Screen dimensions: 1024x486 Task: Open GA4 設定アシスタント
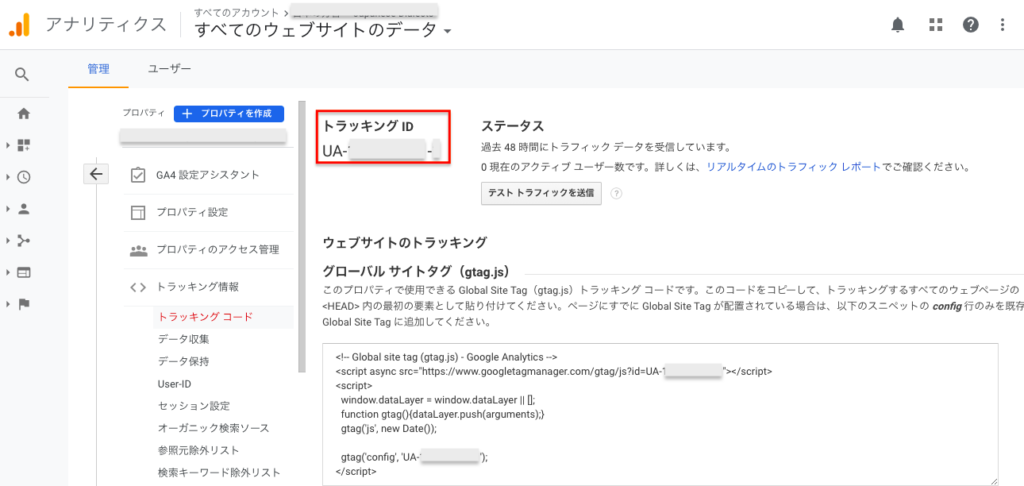click(x=208, y=175)
